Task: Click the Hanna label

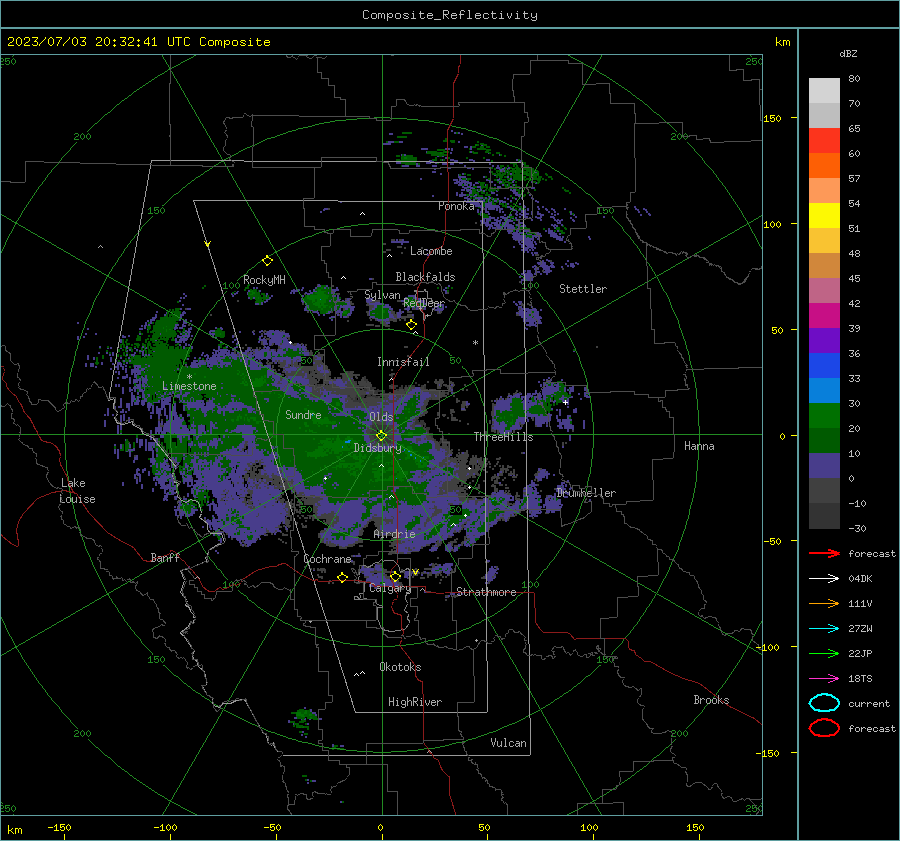Action: pyautogui.click(x=699, y=446)
